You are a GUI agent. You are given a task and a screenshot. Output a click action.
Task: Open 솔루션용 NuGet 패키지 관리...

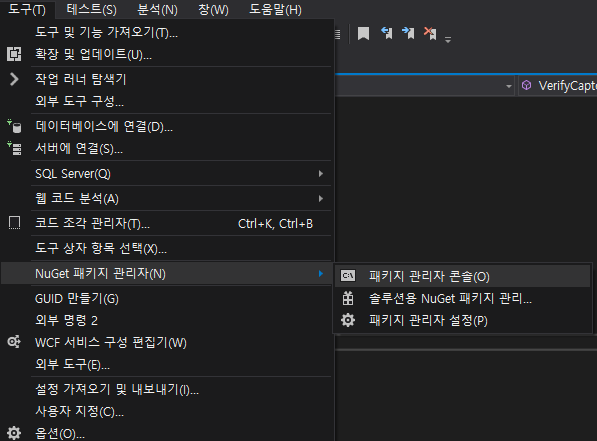click(x=463, y=298)
